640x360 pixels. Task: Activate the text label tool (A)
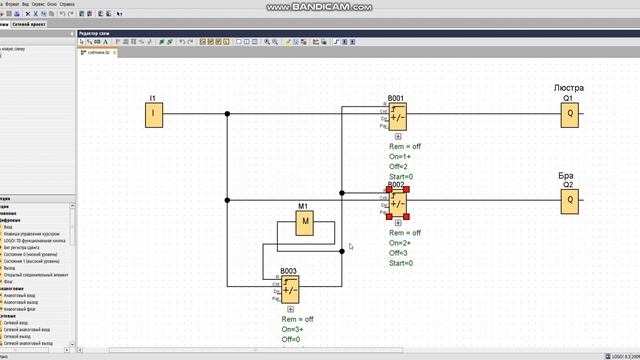click(105, 42)
